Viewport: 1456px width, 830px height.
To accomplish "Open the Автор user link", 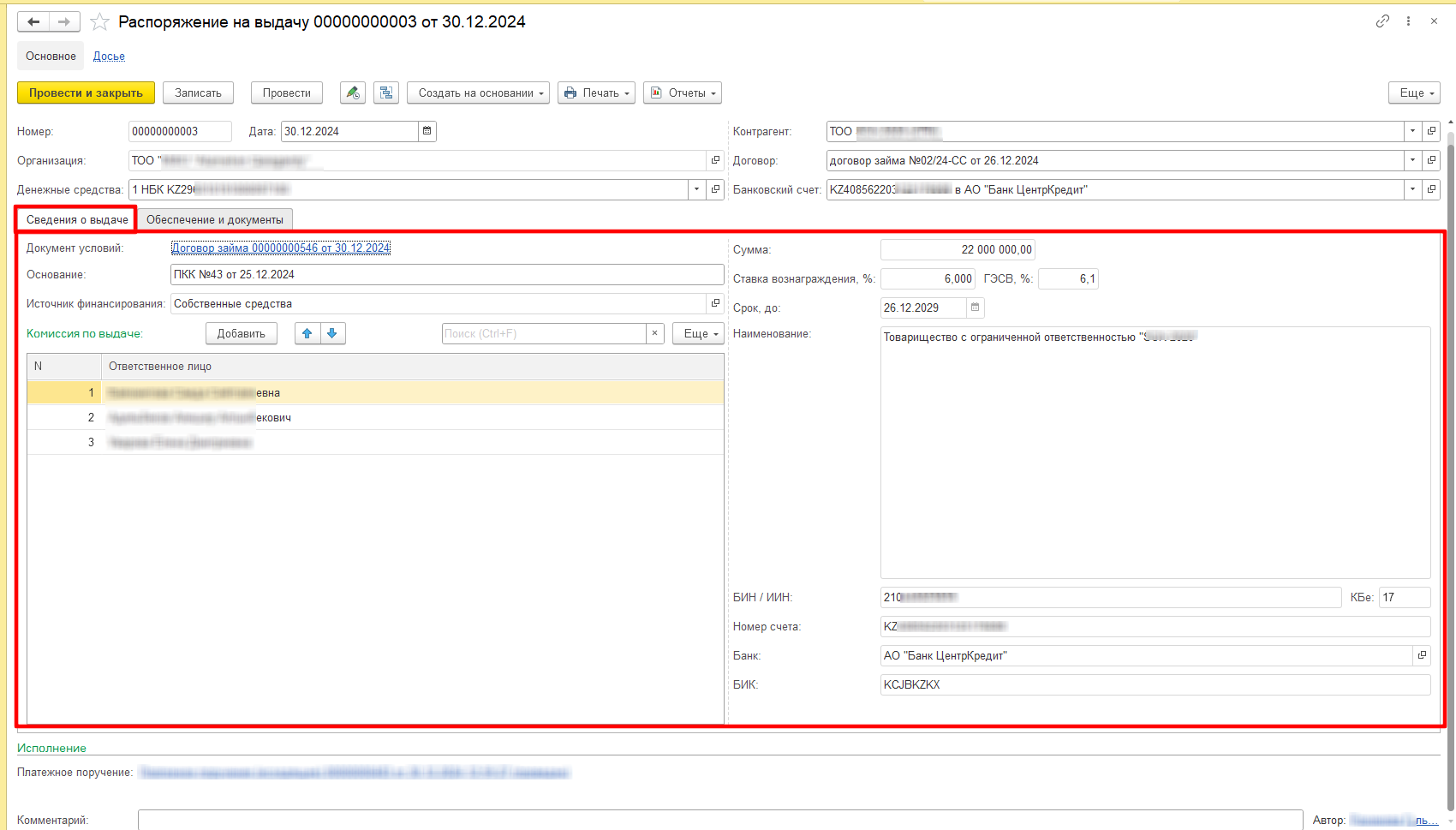I will pos(1393,821).
